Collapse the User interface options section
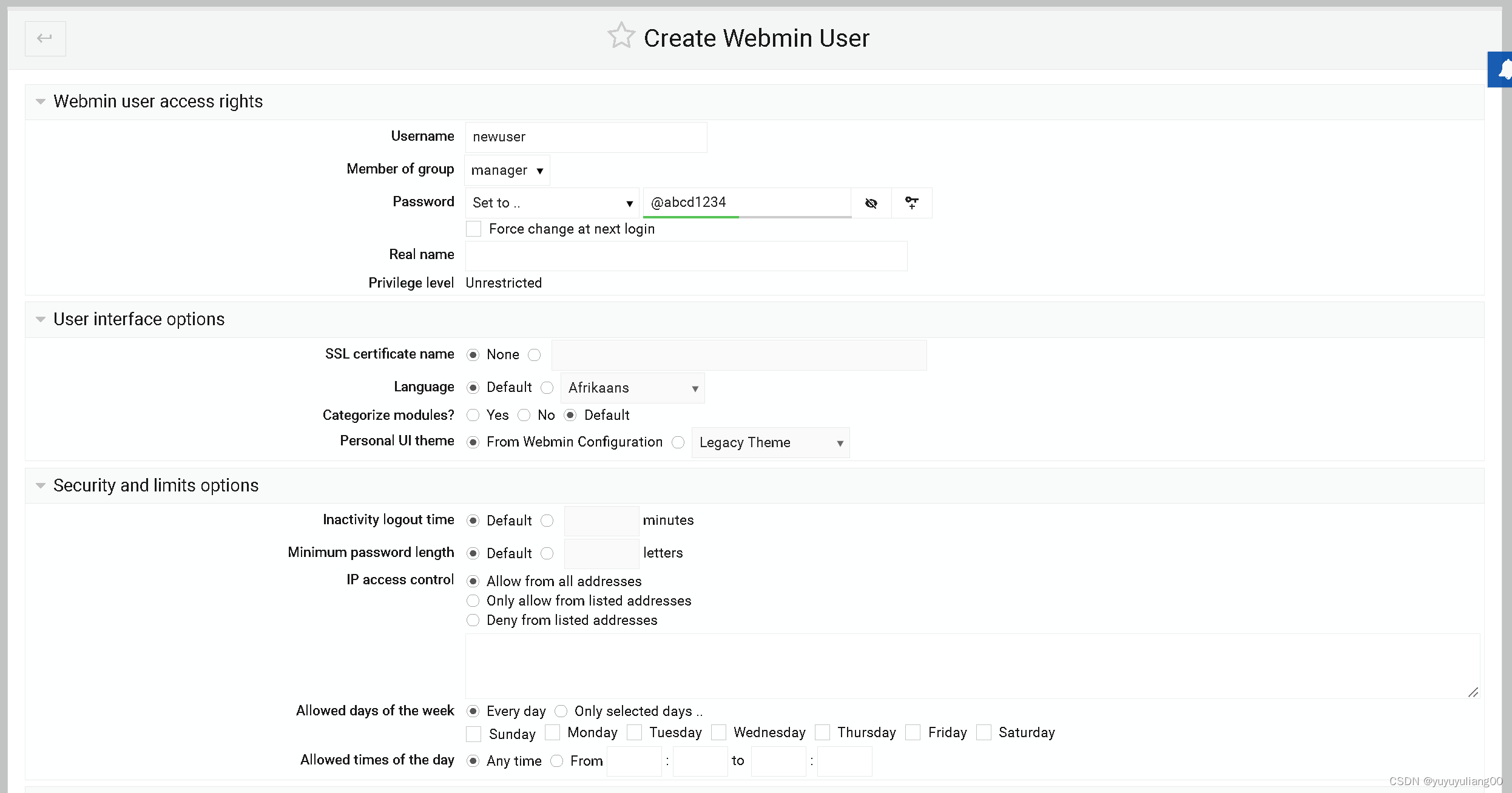1512x793 pixels. 40,319
